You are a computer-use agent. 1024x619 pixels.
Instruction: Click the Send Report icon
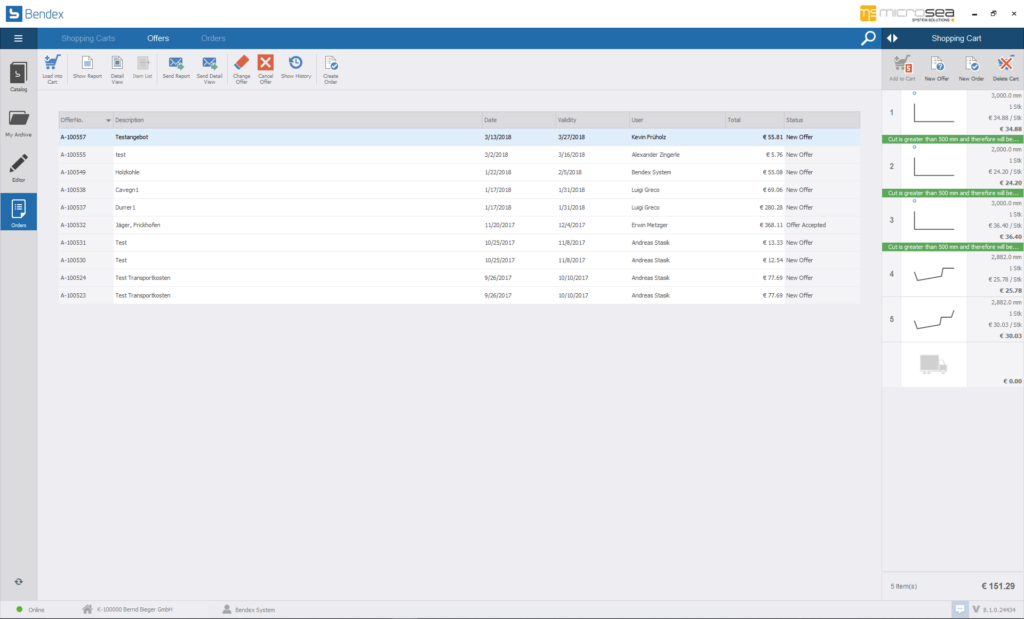176,66
